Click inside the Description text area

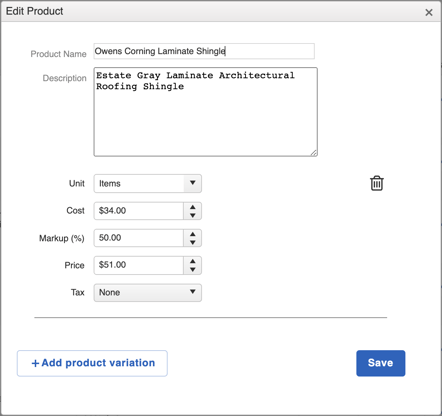206,112
